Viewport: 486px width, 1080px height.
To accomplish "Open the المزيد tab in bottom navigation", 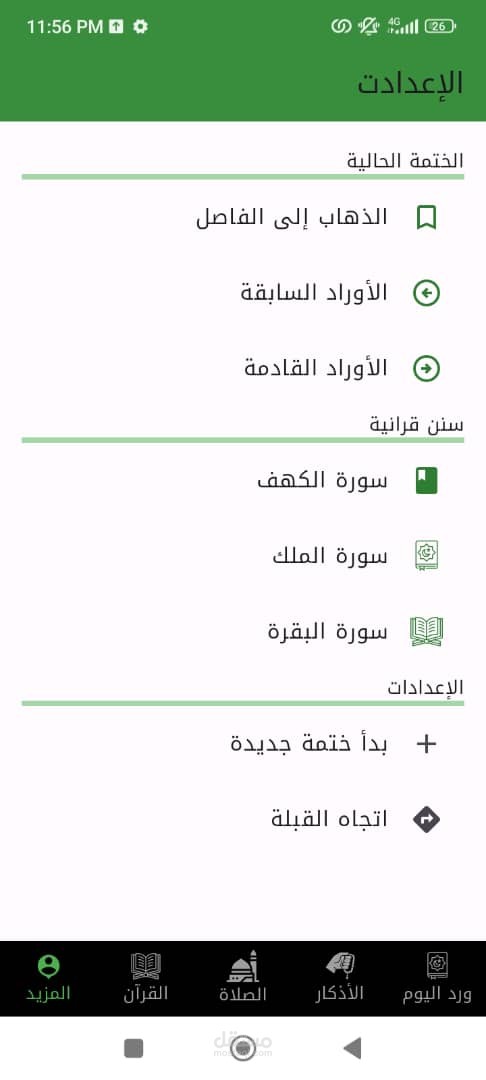I will (x=48, y=978).
